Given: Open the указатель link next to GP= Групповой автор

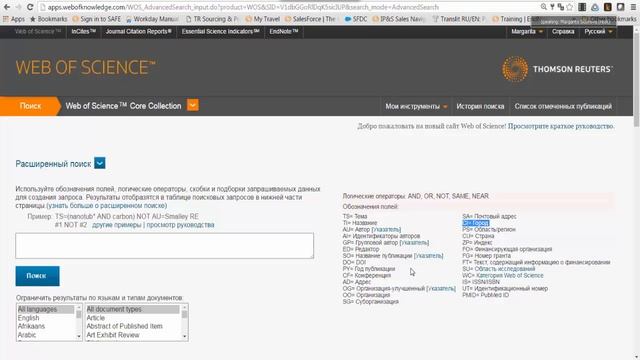Looking at the screenshot, I should (x=414, y=243).
